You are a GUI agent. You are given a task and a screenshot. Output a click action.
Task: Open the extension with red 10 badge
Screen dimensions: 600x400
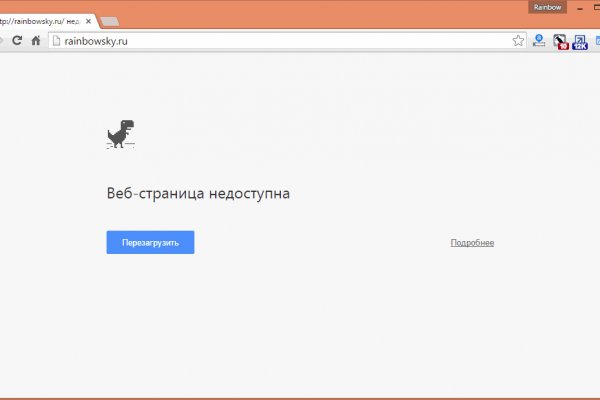coord(560,42)
